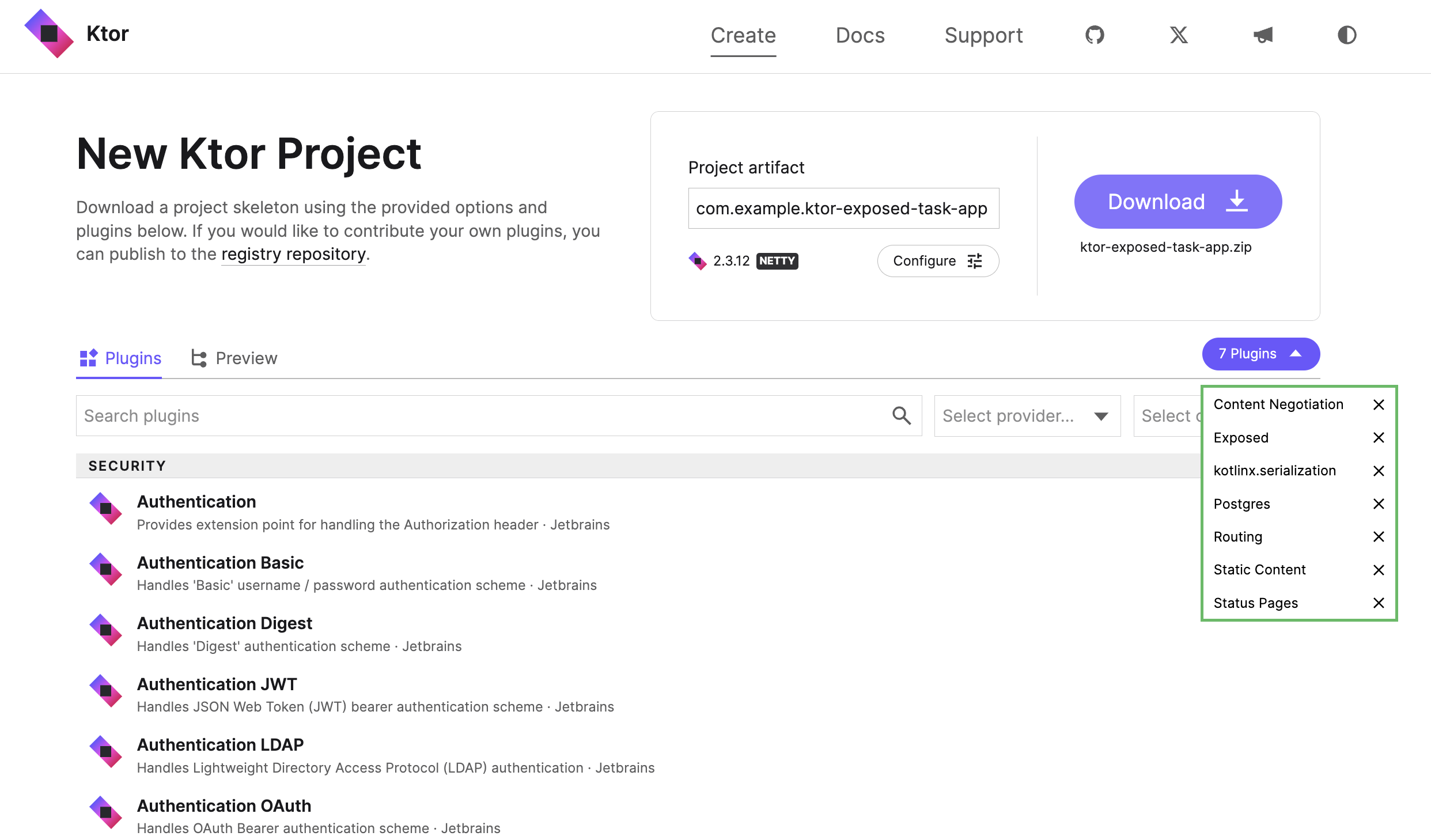
Task: Remove Postgres plugin from selection
Action: point(1378,503)
